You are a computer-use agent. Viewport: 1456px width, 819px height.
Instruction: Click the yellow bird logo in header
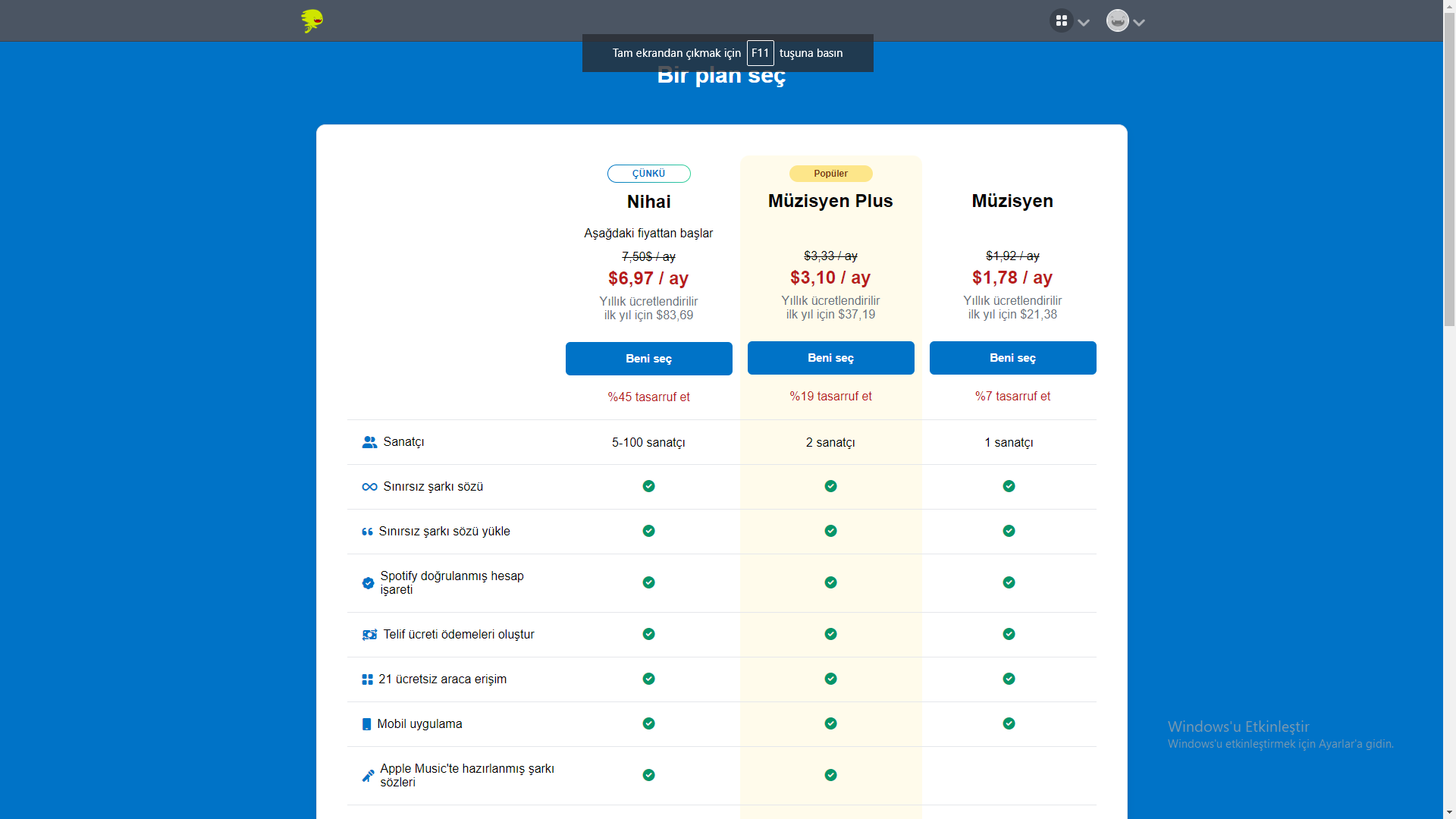coord(312,20)
